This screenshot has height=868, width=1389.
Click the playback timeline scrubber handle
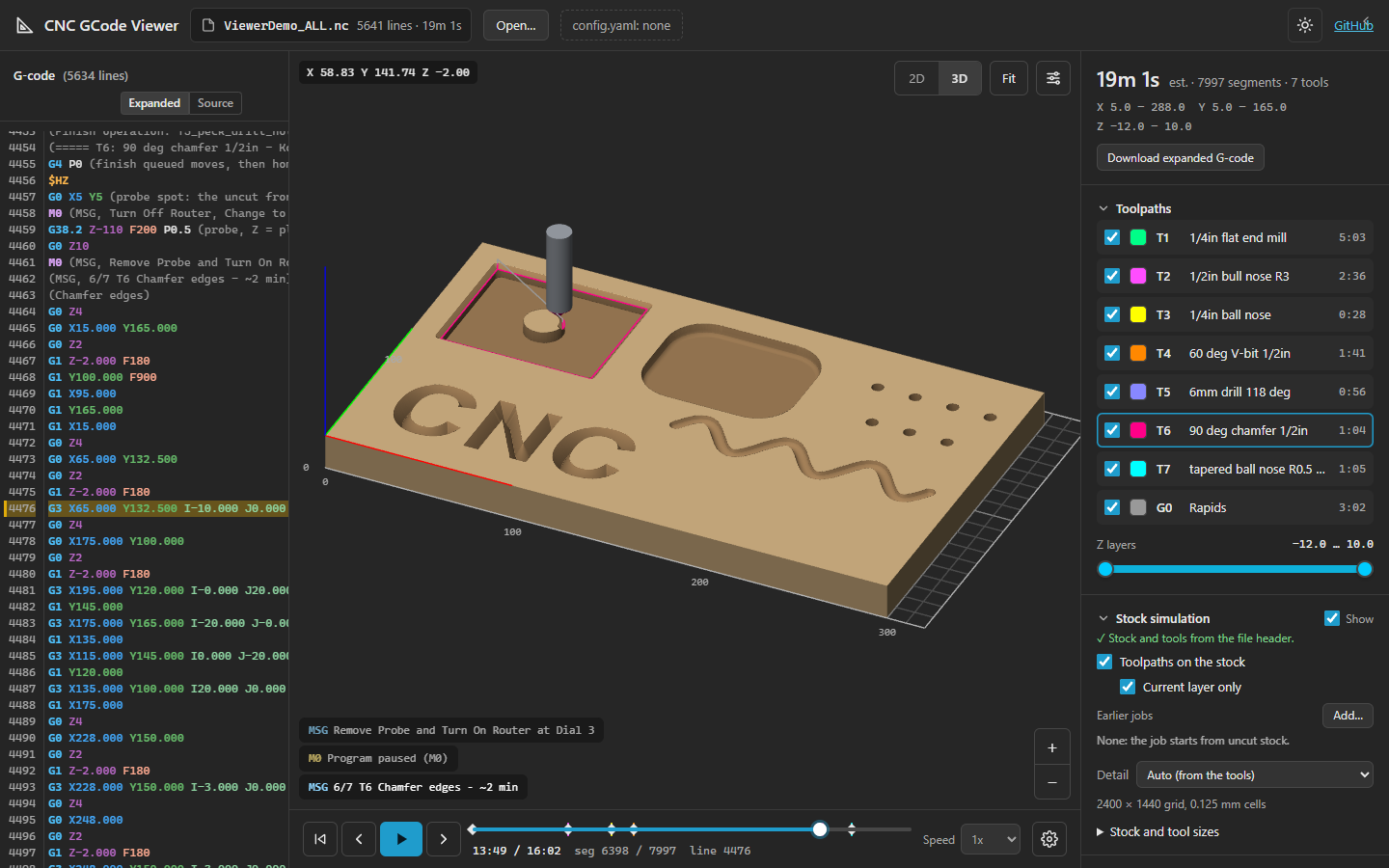tap(820, 829)
